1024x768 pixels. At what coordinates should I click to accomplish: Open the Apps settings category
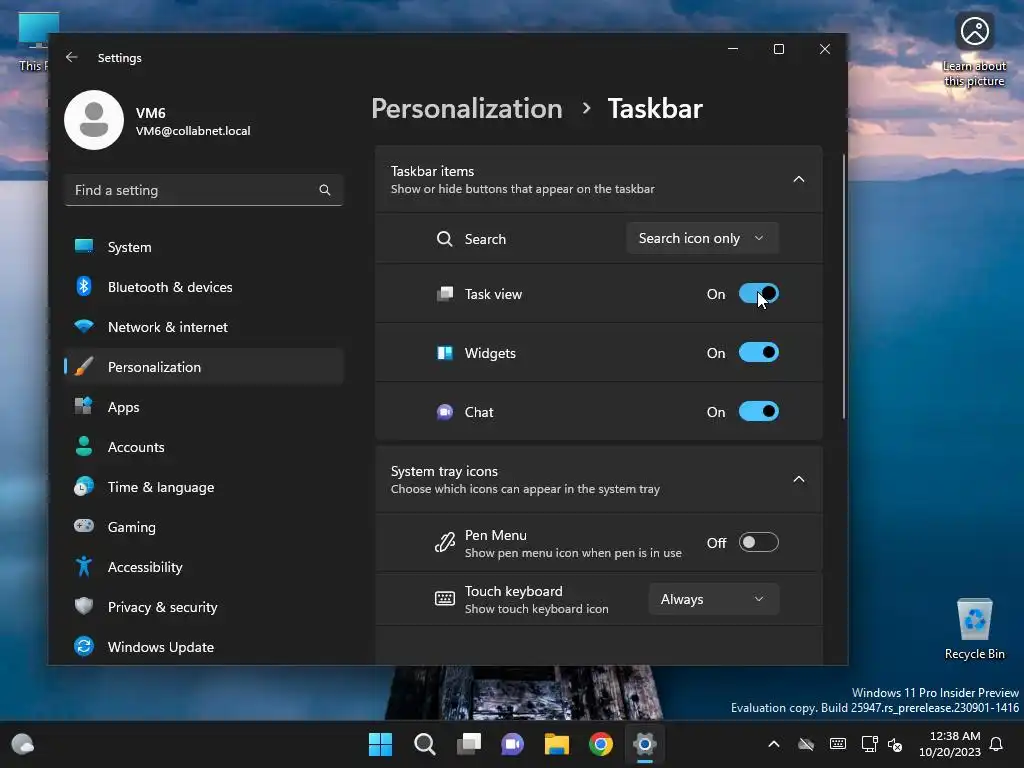coord(204,407)
